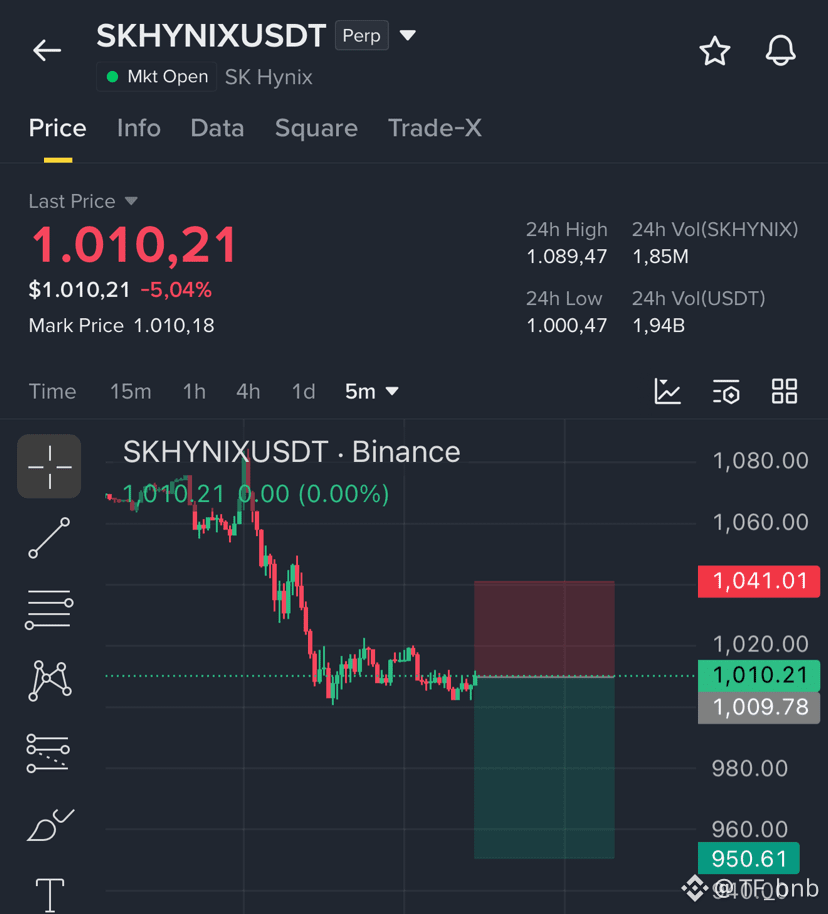Expand the SKHYNIXUSDT pair selector arrow

coord(408,36)
